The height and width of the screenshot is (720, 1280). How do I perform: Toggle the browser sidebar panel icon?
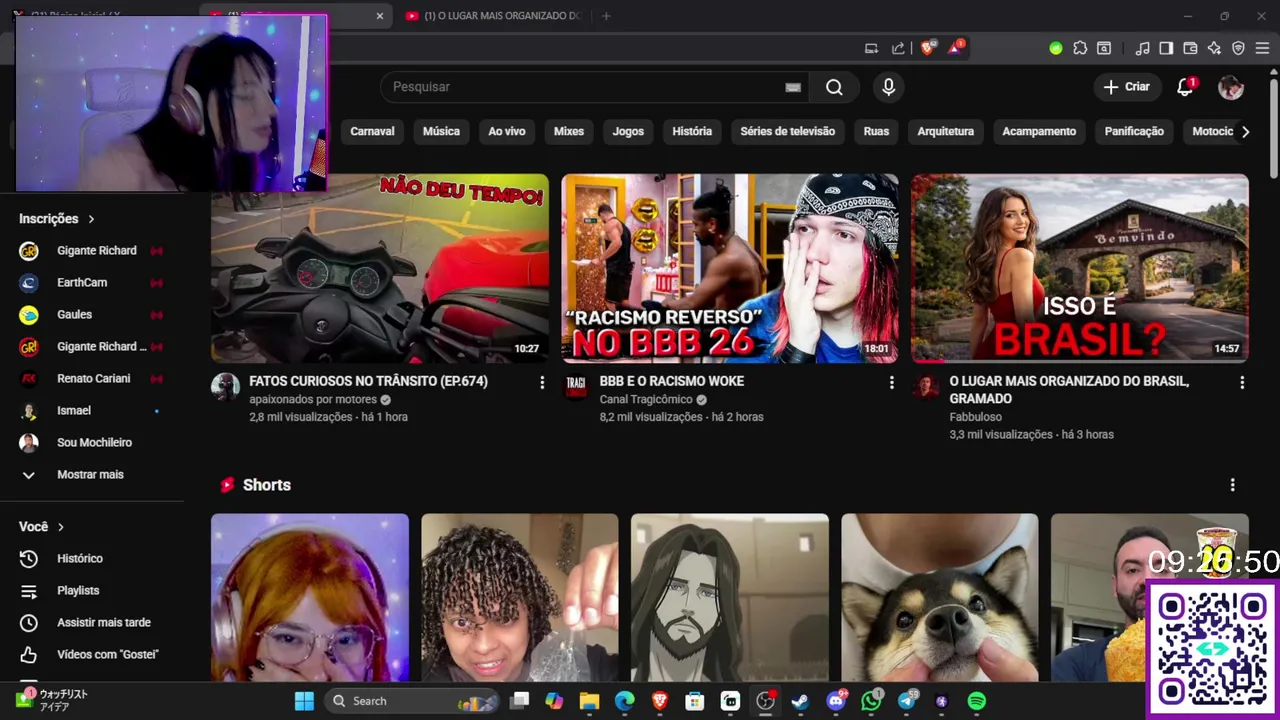click(1166, 48)
